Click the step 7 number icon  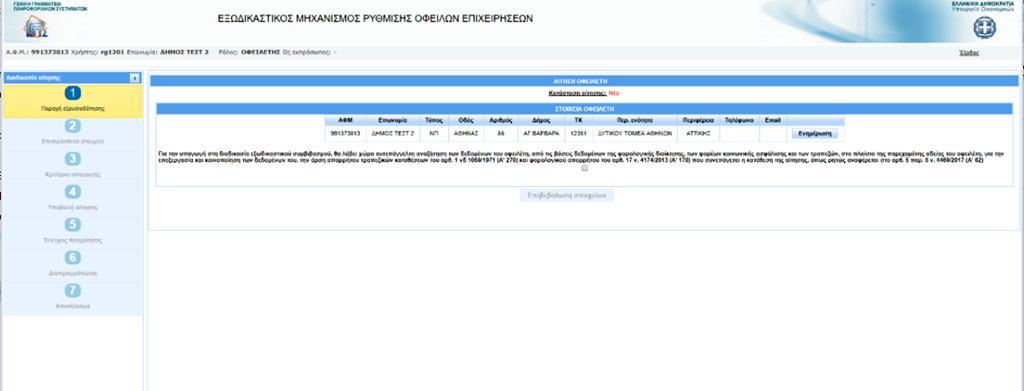coord(73,290)
